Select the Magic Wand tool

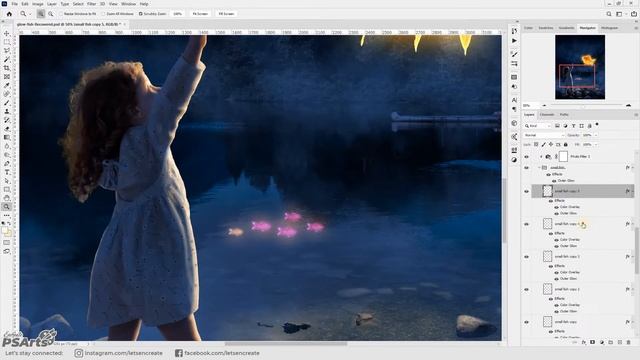point(7,60)
